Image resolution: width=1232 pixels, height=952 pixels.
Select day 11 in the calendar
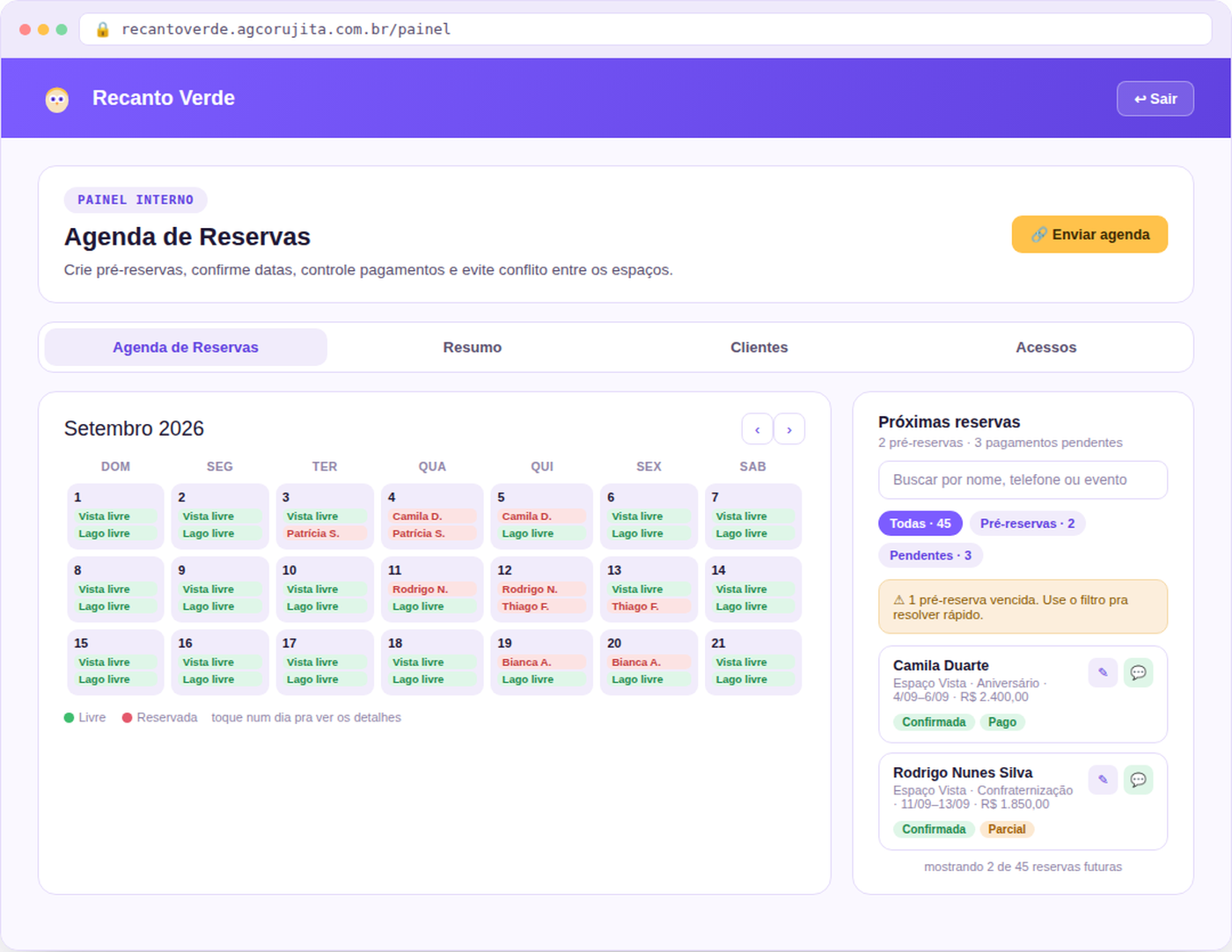click(432, 590)
